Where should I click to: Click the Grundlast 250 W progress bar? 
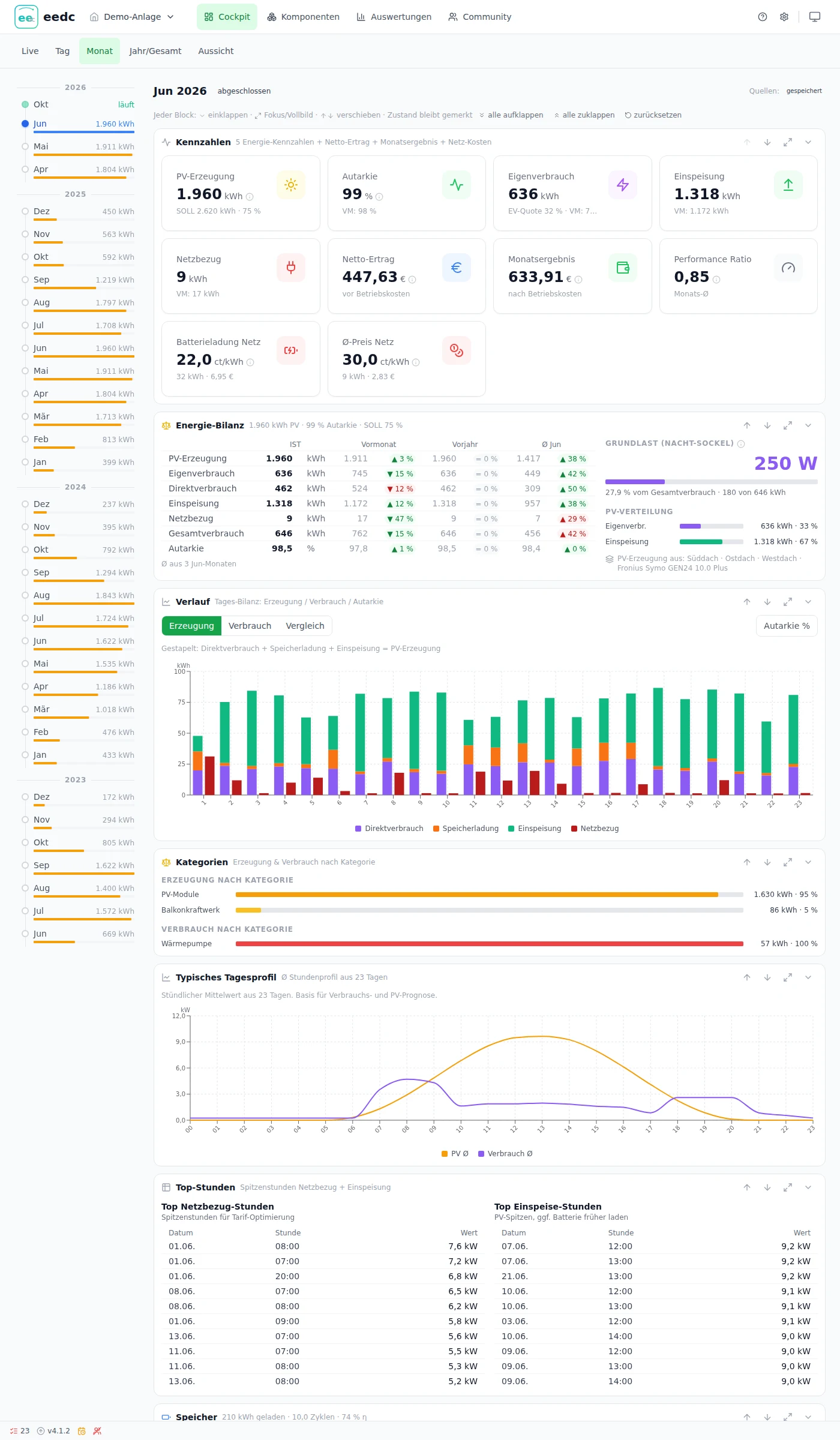click(x=711, y=482)
